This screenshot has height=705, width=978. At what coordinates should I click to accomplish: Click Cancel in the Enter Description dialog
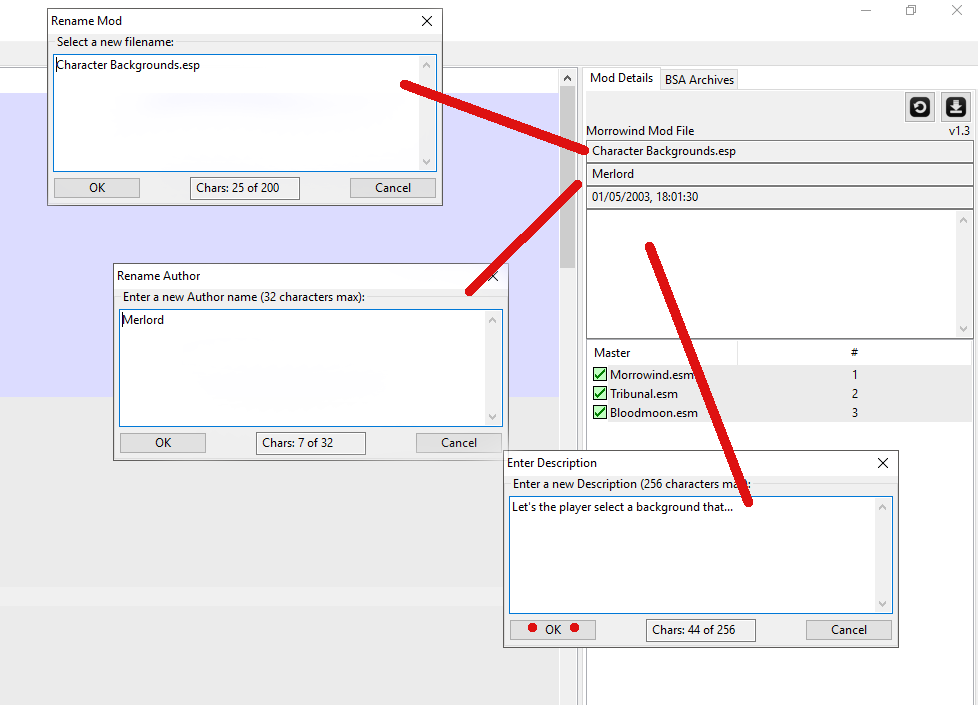(x=849, y=630)
